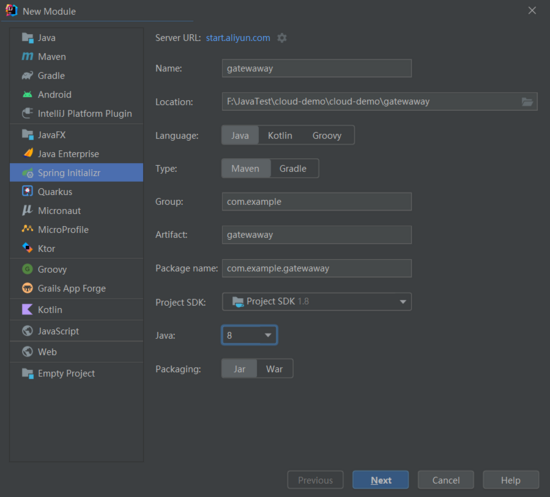Screen dimensions: 550x497
Task: Click the Help button
Action: tap(511, 480)
